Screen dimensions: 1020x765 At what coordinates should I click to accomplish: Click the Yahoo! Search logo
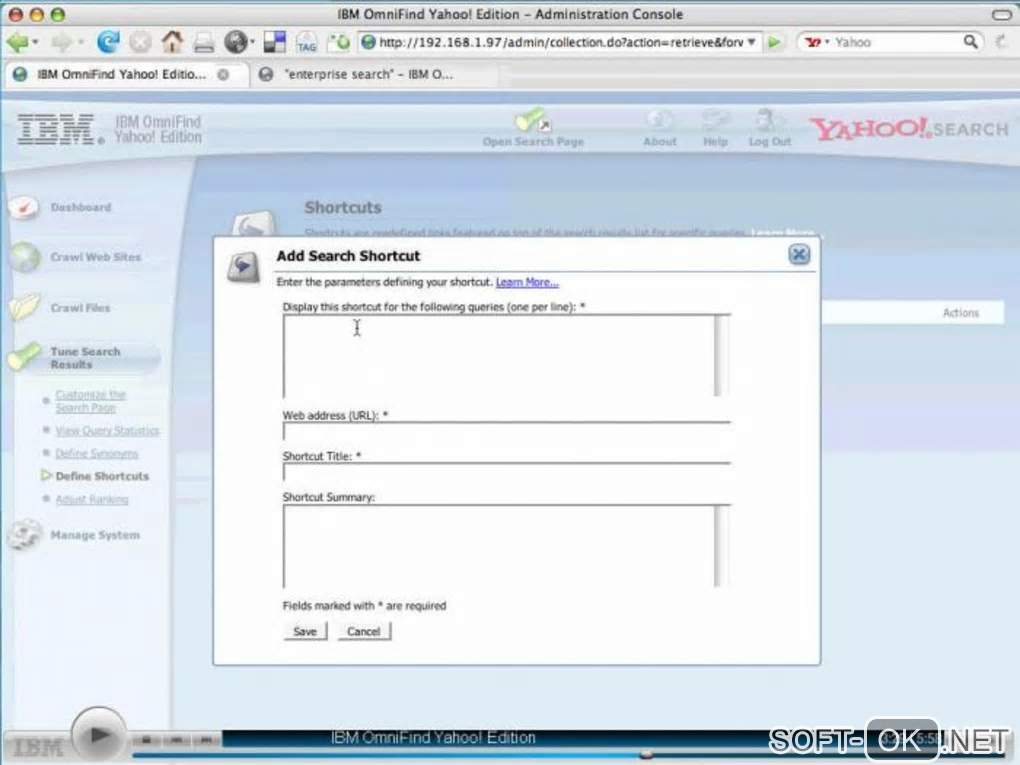[909, 129]
